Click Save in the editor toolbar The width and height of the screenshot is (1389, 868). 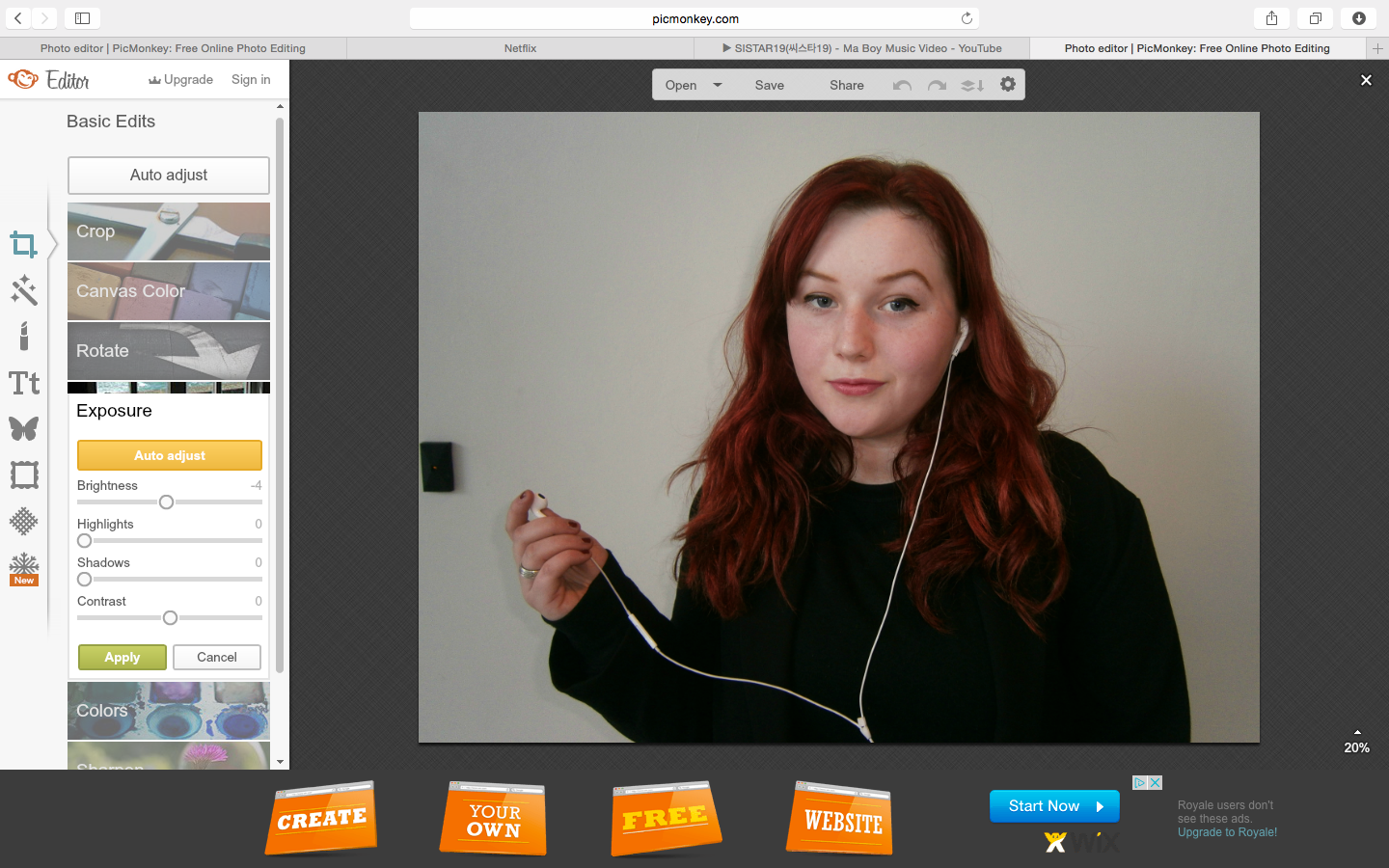pyautogui.click(x=770, y=85)
